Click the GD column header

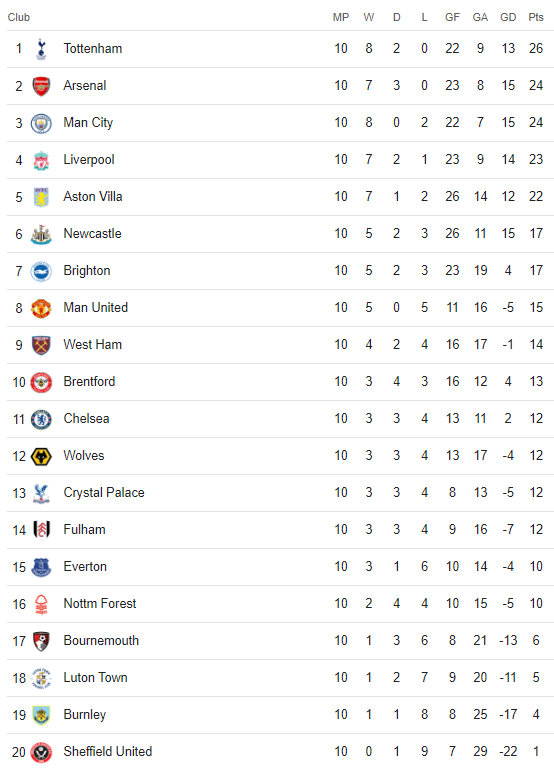point(508,17)
